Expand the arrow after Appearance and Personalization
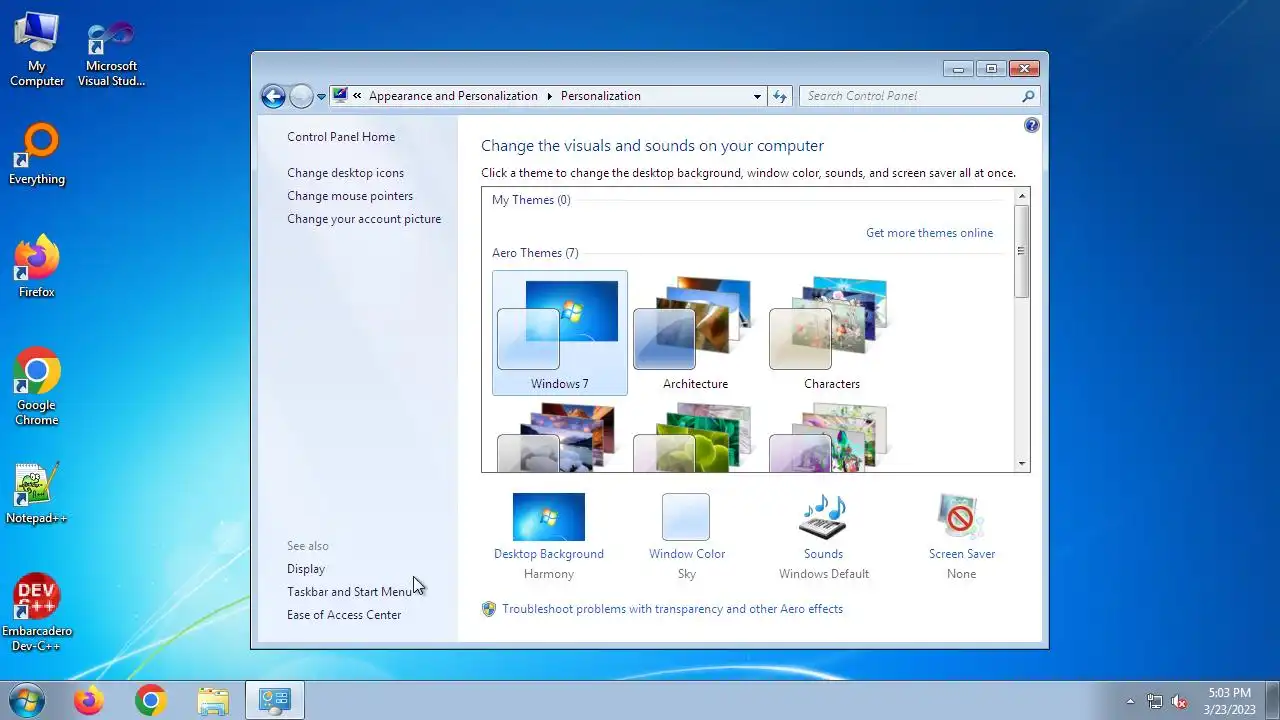The image size is (1280, 720). click(x=549, y=96)
